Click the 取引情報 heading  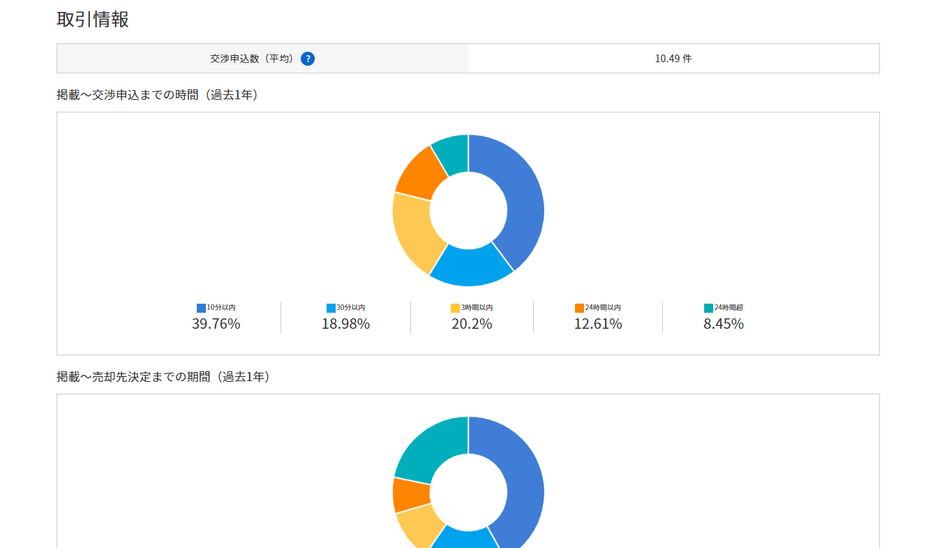pyautogui.click(x=93, y=19)
